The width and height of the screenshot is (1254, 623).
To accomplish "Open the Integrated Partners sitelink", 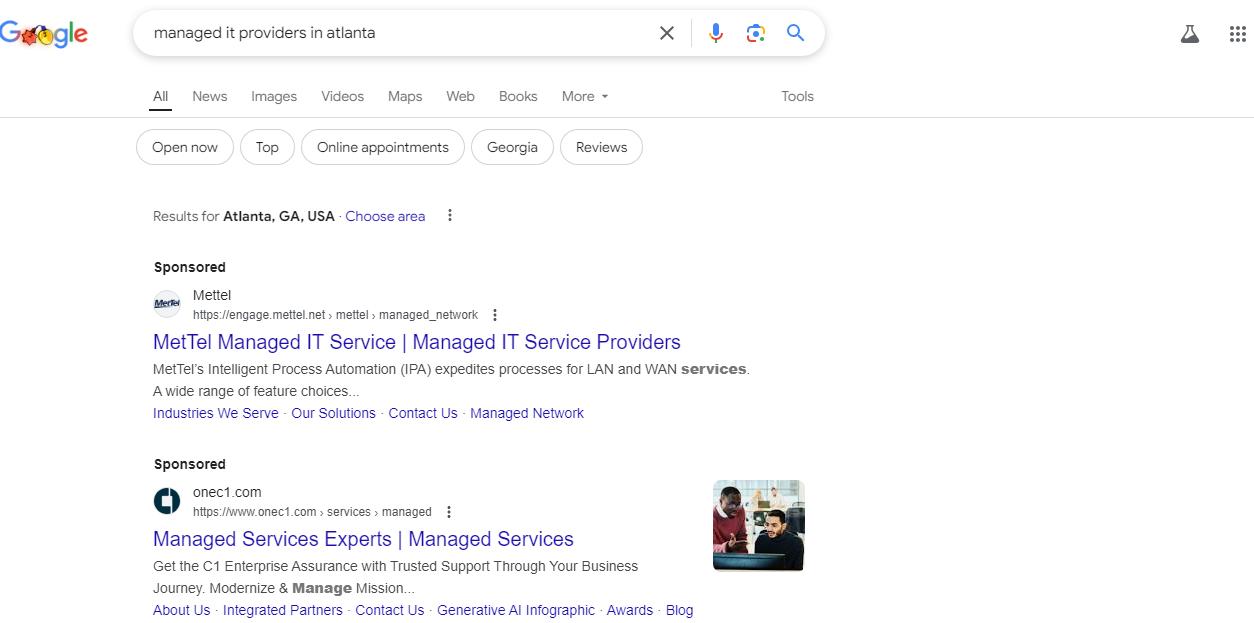I will tap(283, 610).
